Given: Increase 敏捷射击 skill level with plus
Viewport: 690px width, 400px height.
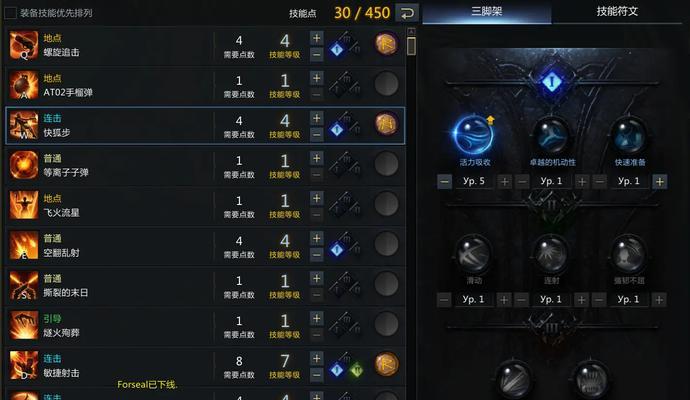Looking at the screenshot, I should [316, 359].
